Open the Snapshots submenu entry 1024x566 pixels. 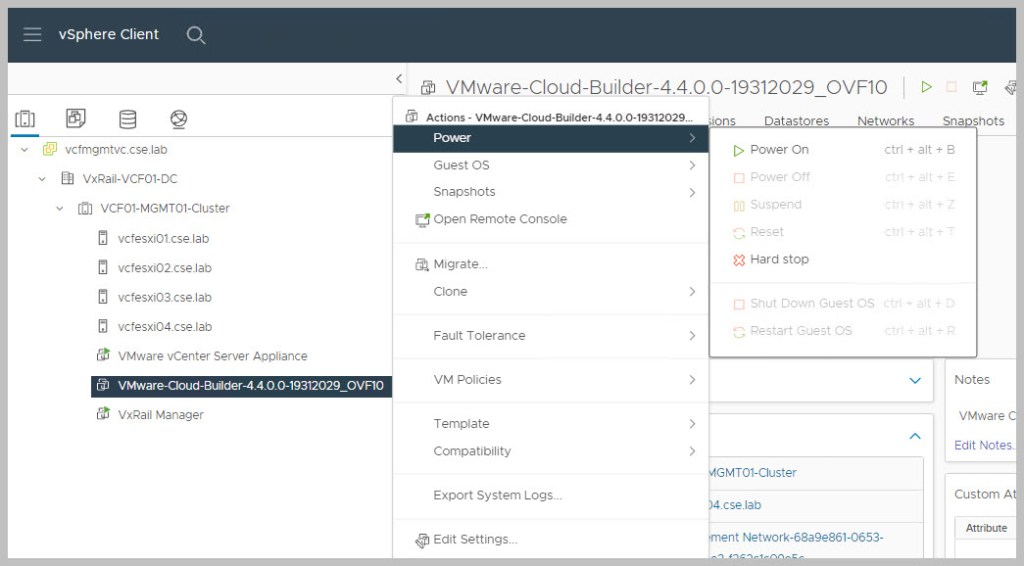[464, 192]
